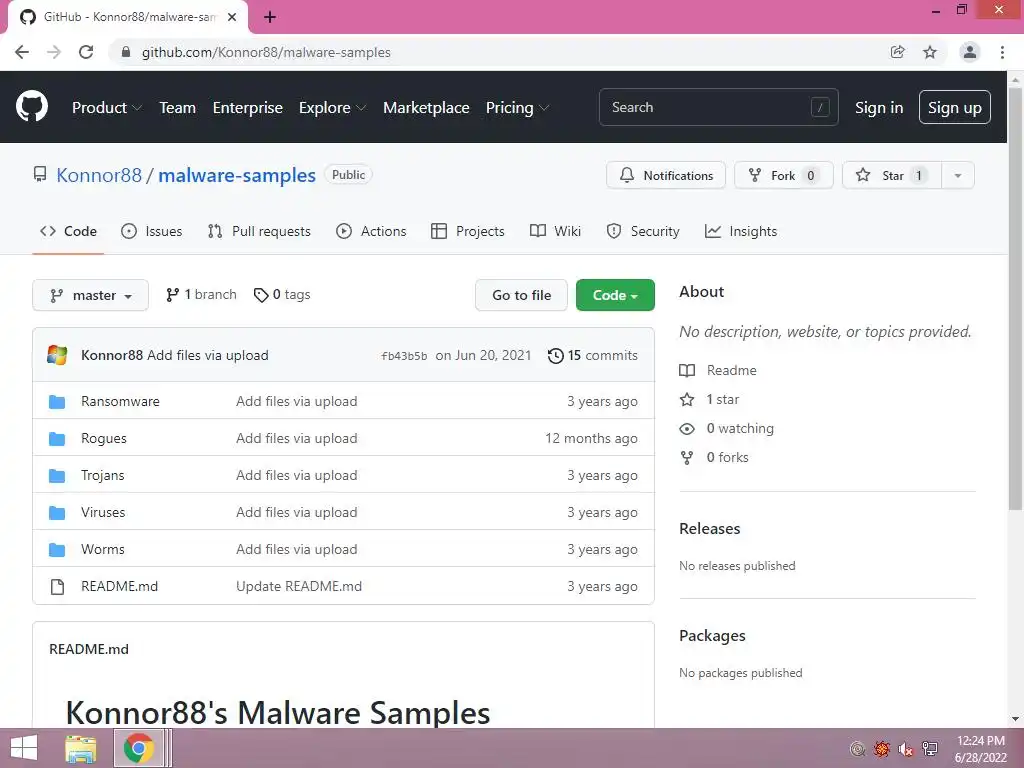Open the Enterprise nav link
The width and height of the screenshot is (1024, 768).
(248, 108)
